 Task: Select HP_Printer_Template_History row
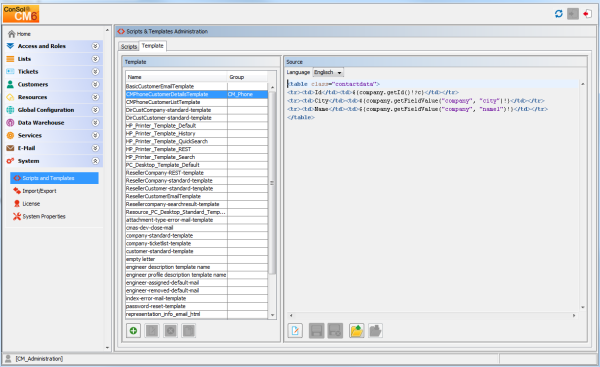coord(197,134)
